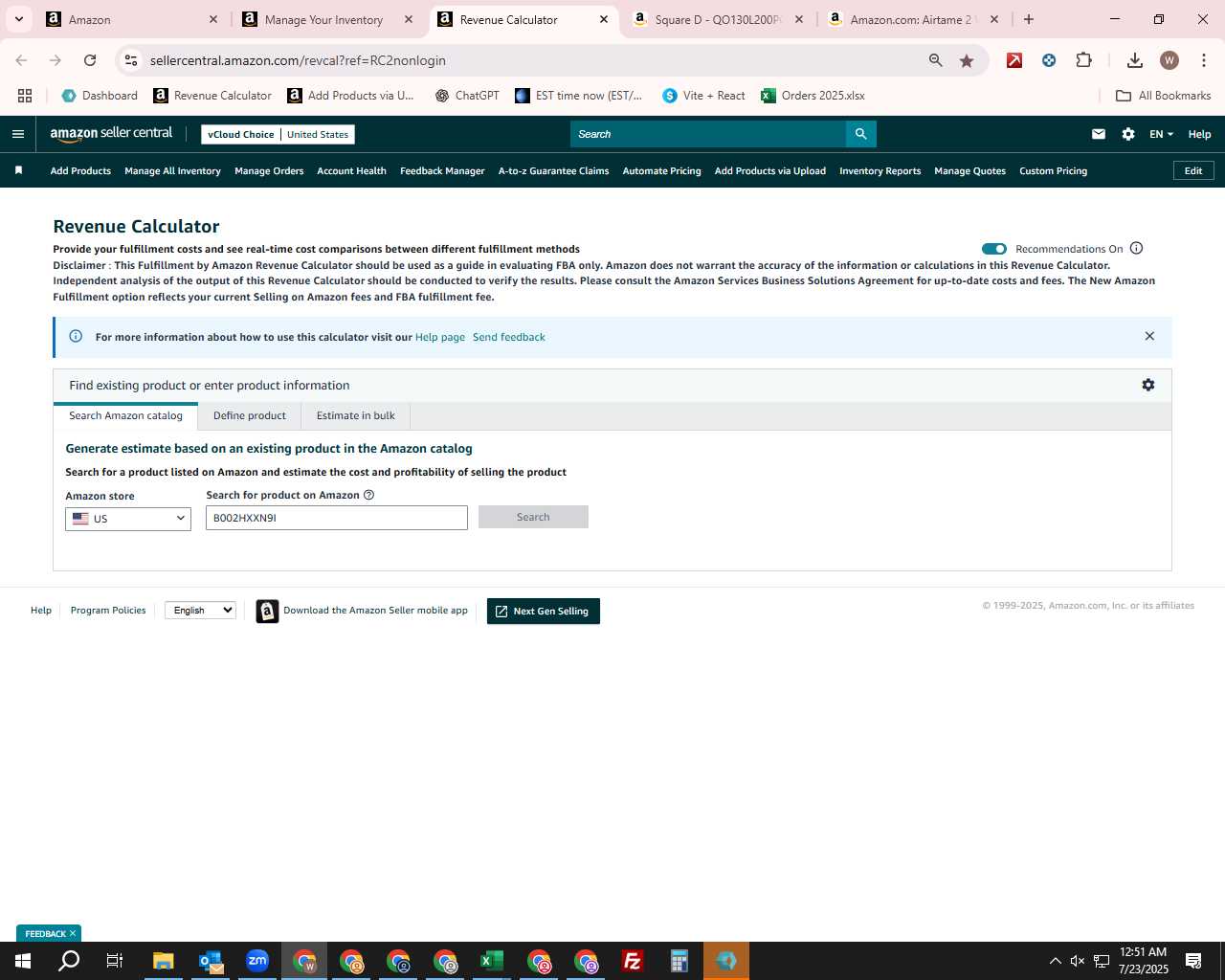Click the info icon in the blue banner
Image resolution: width=1225 pixels, height=980 pixels.
click(x=76, y=336)
